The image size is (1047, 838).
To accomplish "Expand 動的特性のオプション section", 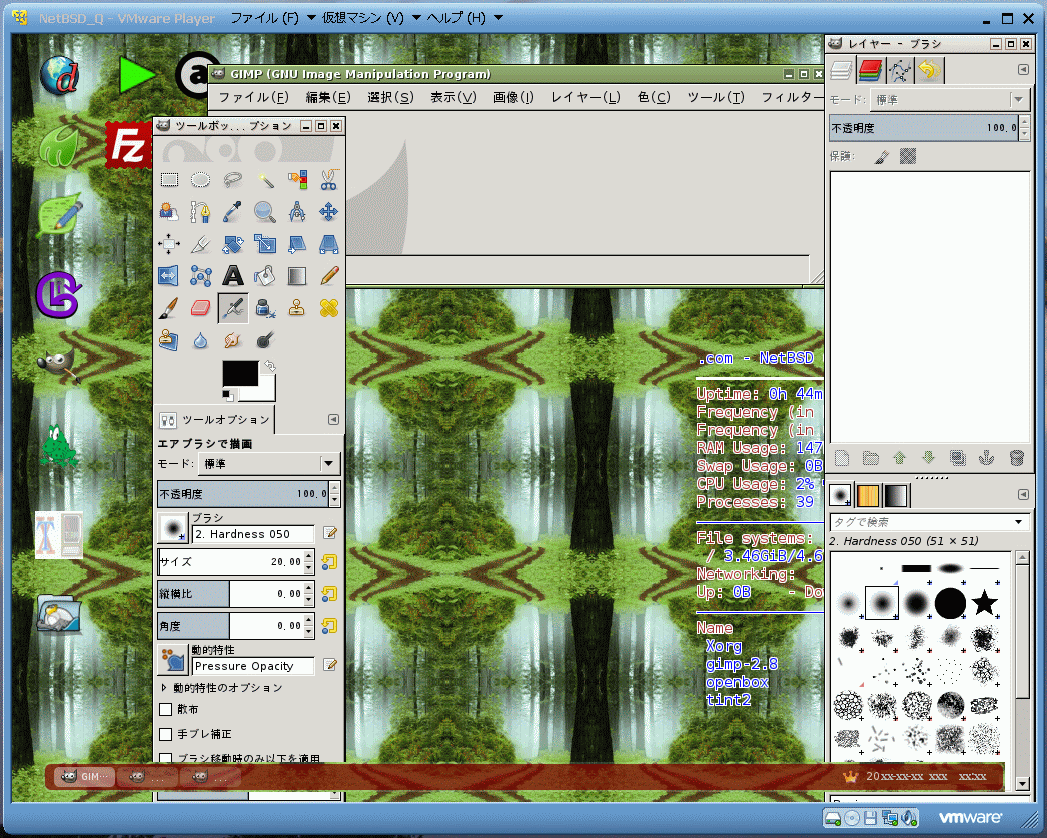I will click(x=164, y=688).
